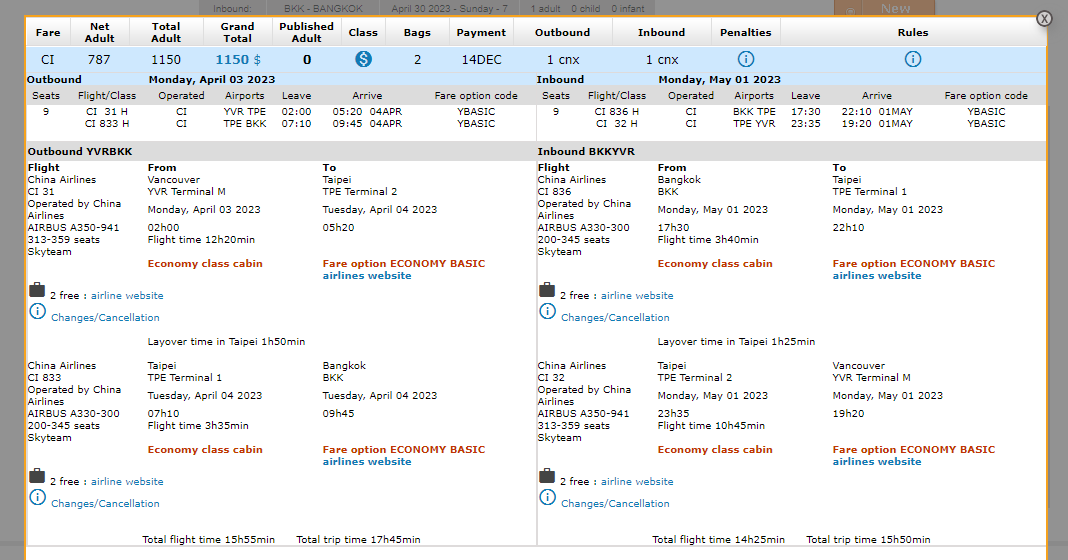
Task: Click baggage suitcase icon for CI 32
Action: click(547, 476)
